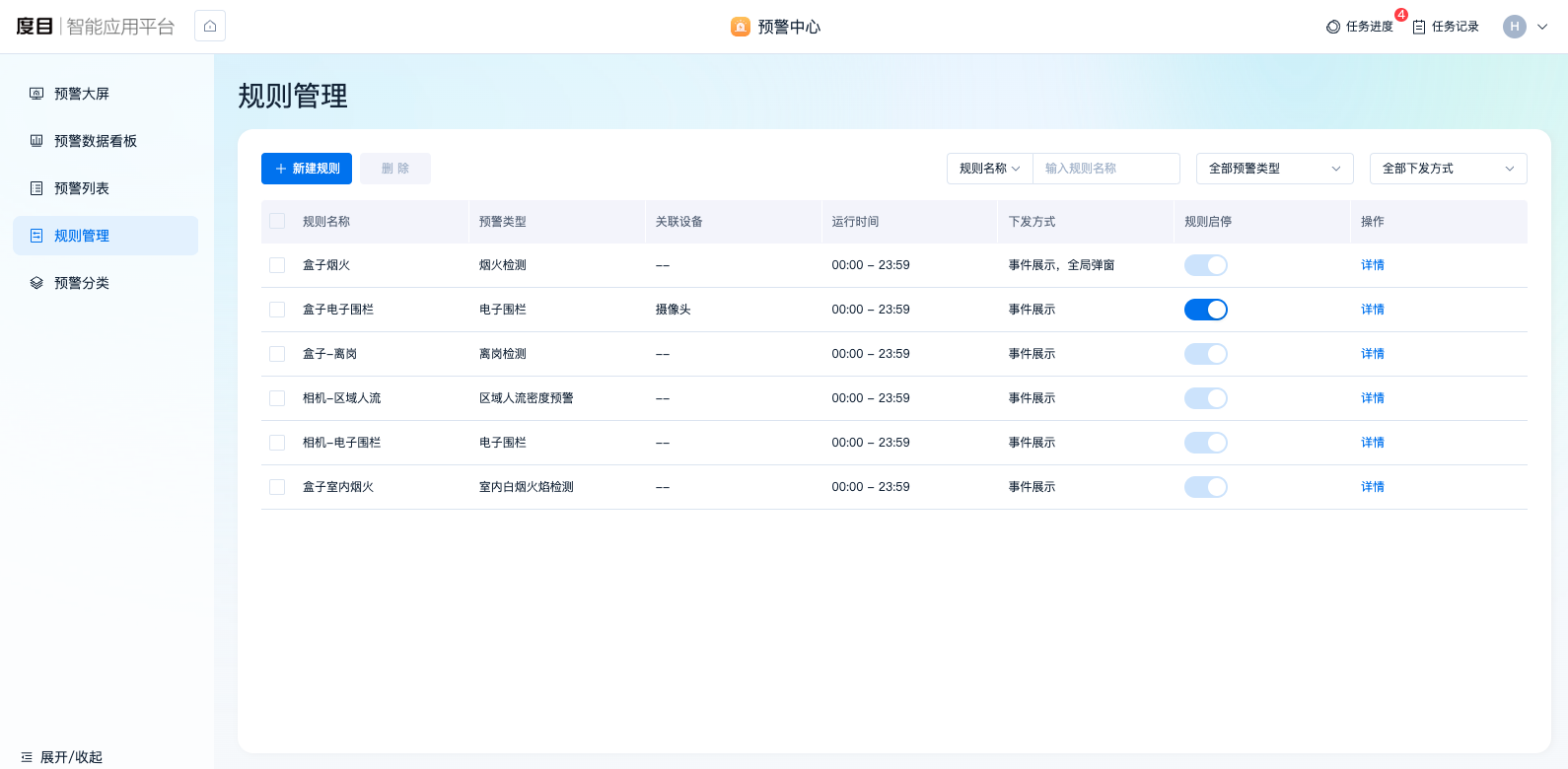Tick the checkbox for 盒子电子围栏
The height and width of the screenshot is (769, 1568).
(277, 310)
